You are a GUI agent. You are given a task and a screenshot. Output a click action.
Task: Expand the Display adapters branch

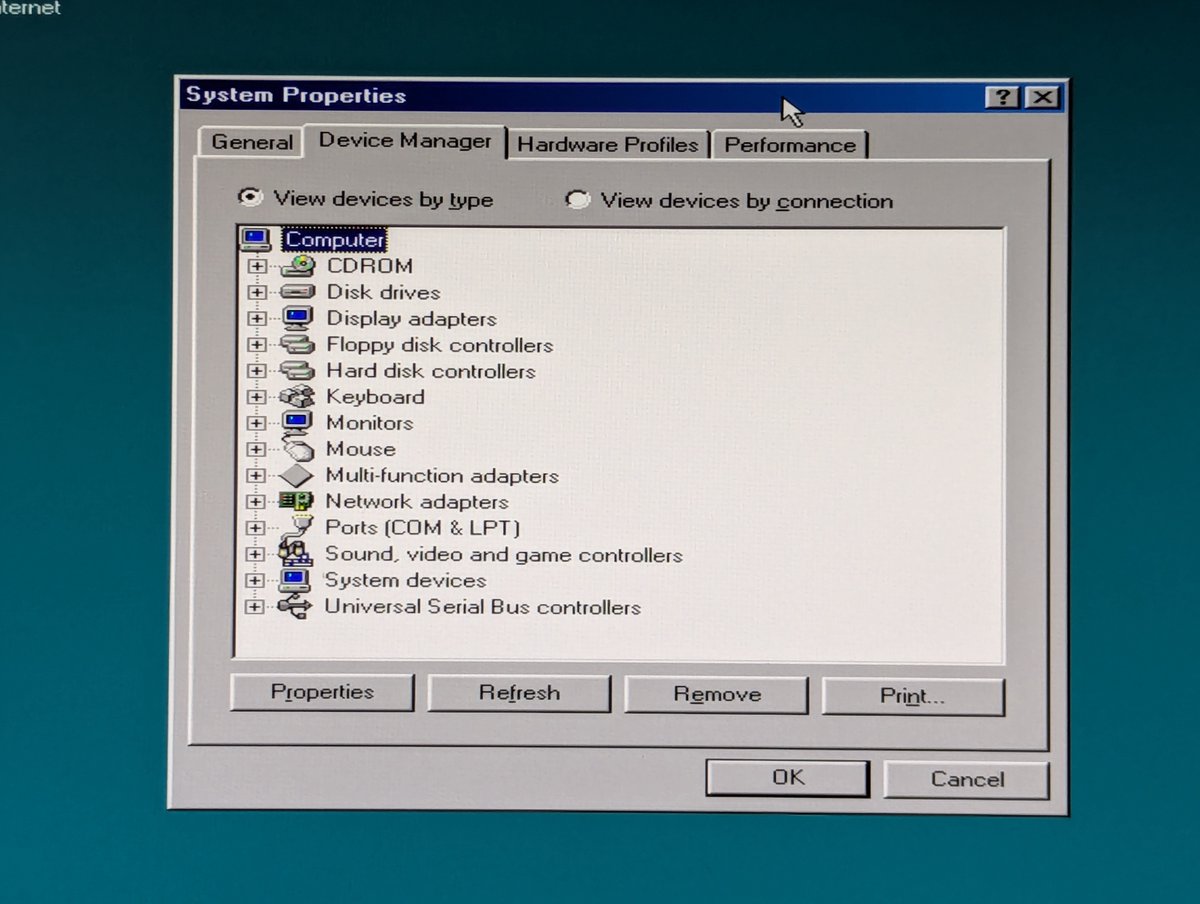click(257, 319)
